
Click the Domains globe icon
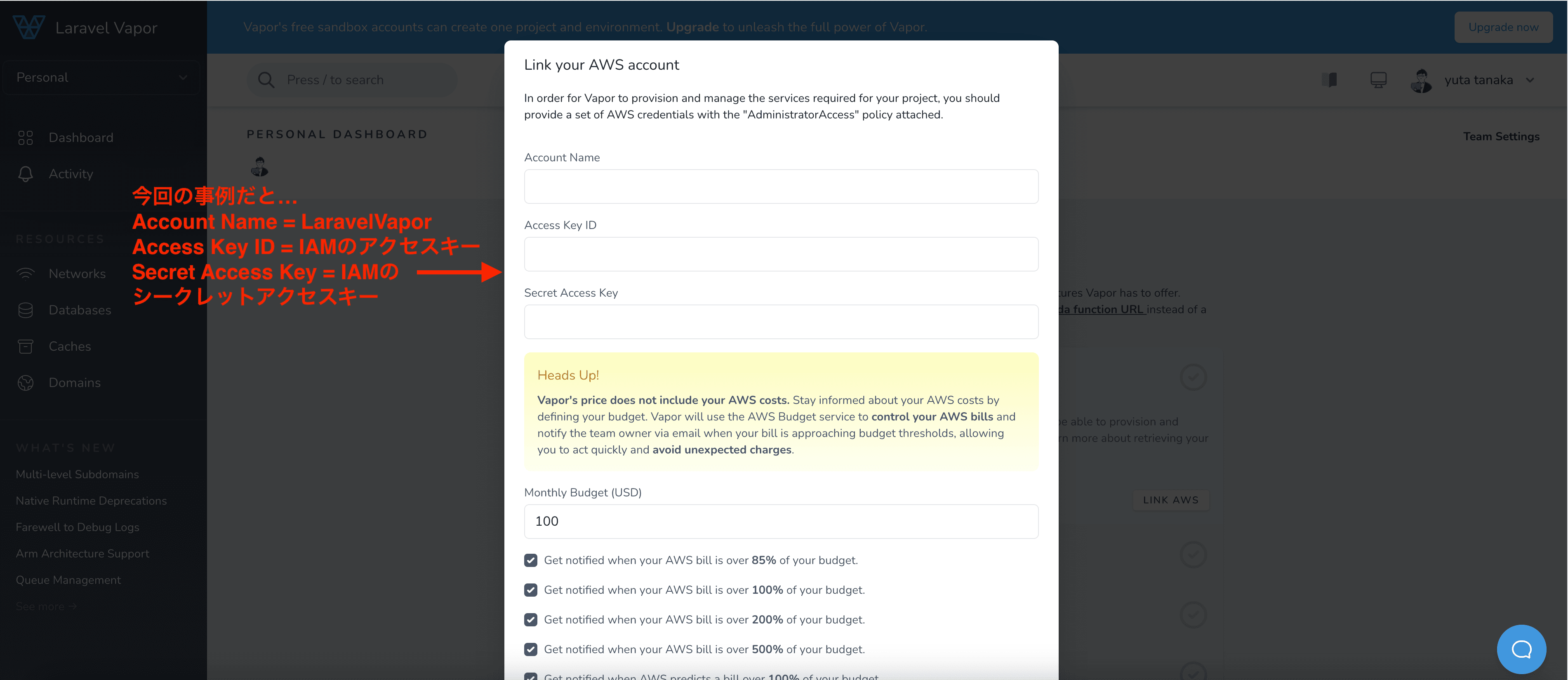point(26,382)
